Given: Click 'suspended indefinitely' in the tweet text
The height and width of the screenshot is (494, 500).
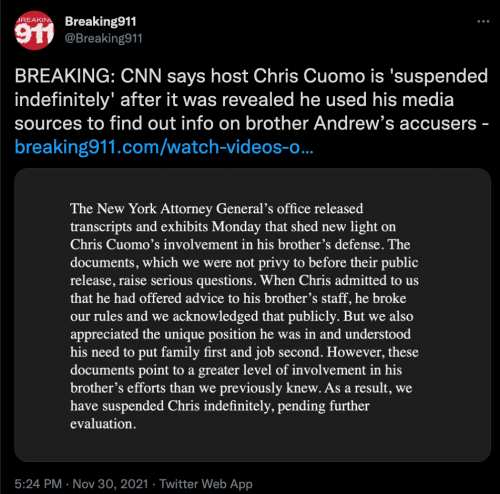Looking at the screenshot, I should (251, 88).
